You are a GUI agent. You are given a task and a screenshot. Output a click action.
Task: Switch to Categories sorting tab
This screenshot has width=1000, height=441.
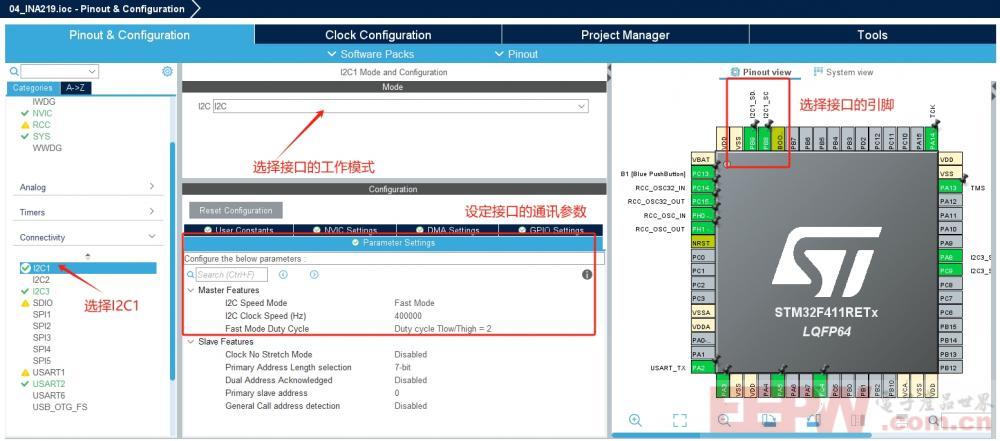click(x=33, y=88)
